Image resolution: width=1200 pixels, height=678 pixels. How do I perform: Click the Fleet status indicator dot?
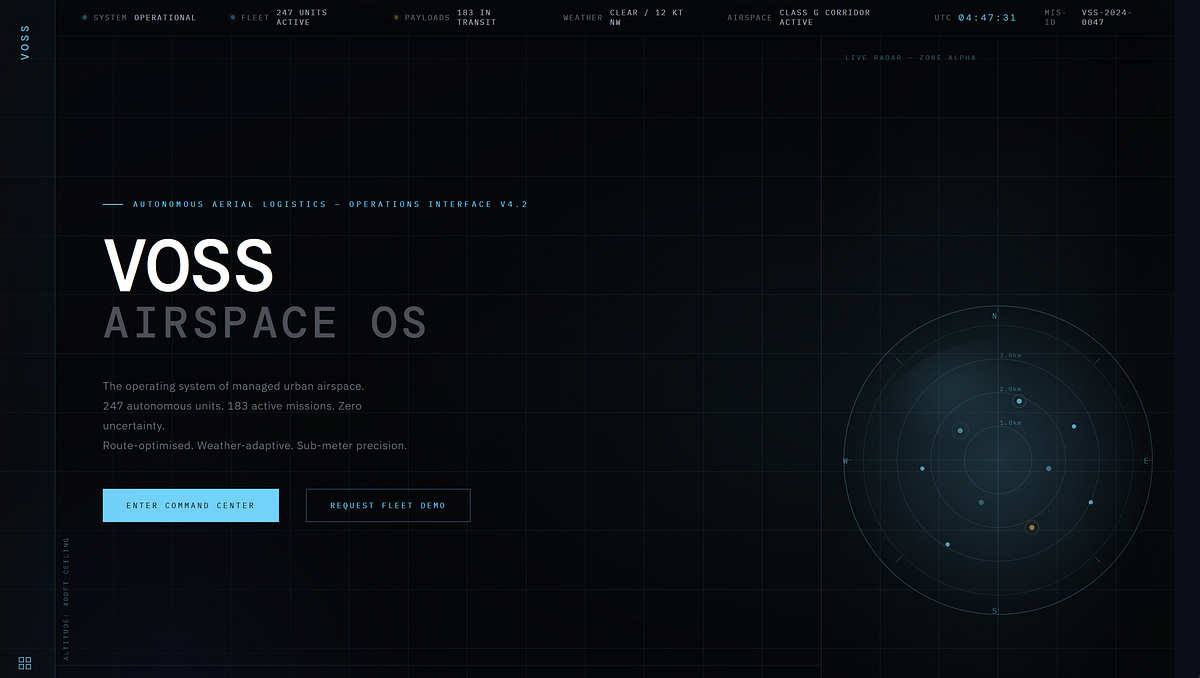pos(232,18)
